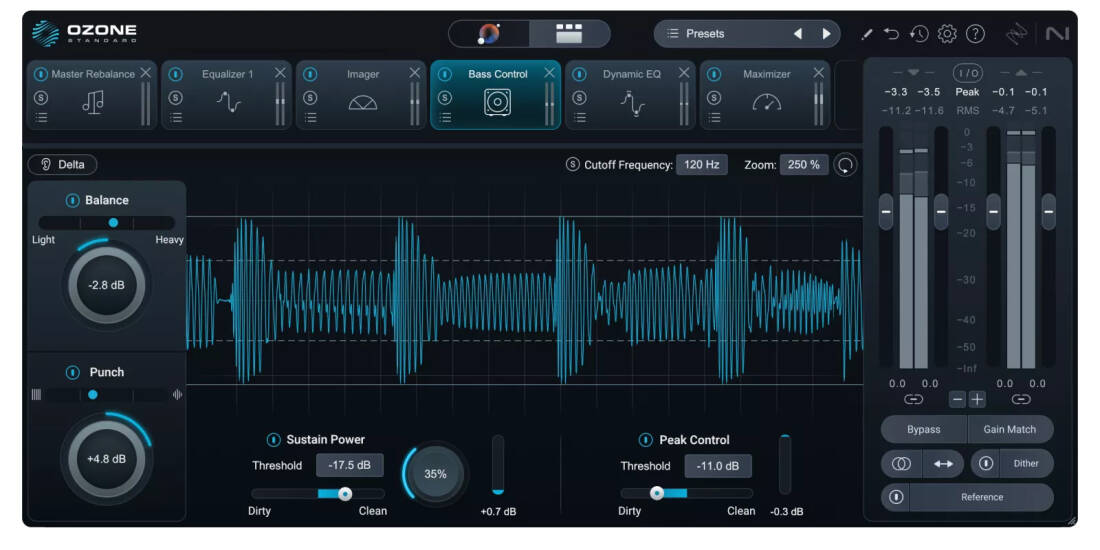The width and height of the screenshot is (1100, 550).
Task: Open the undo history clock icon
Action: [919, 34]
